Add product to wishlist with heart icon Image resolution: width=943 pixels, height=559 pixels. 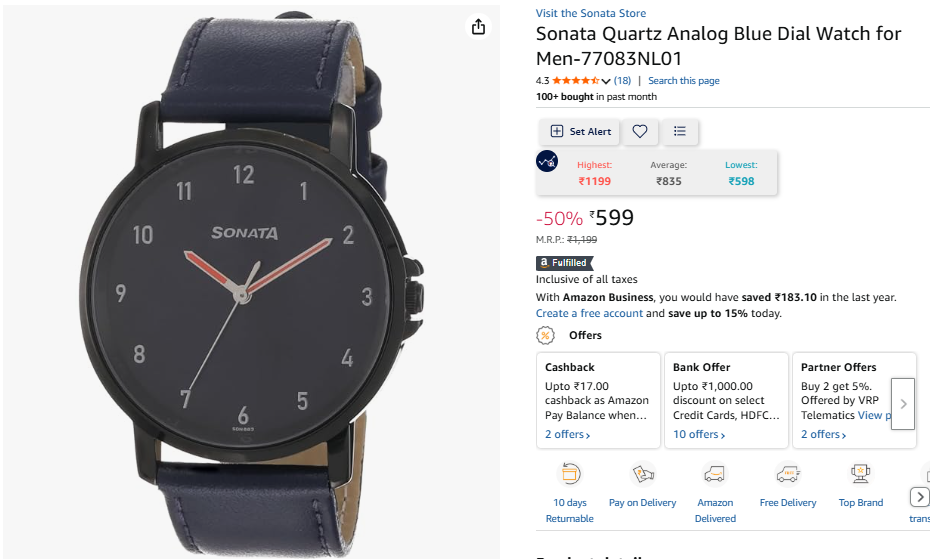pos(640,131)
